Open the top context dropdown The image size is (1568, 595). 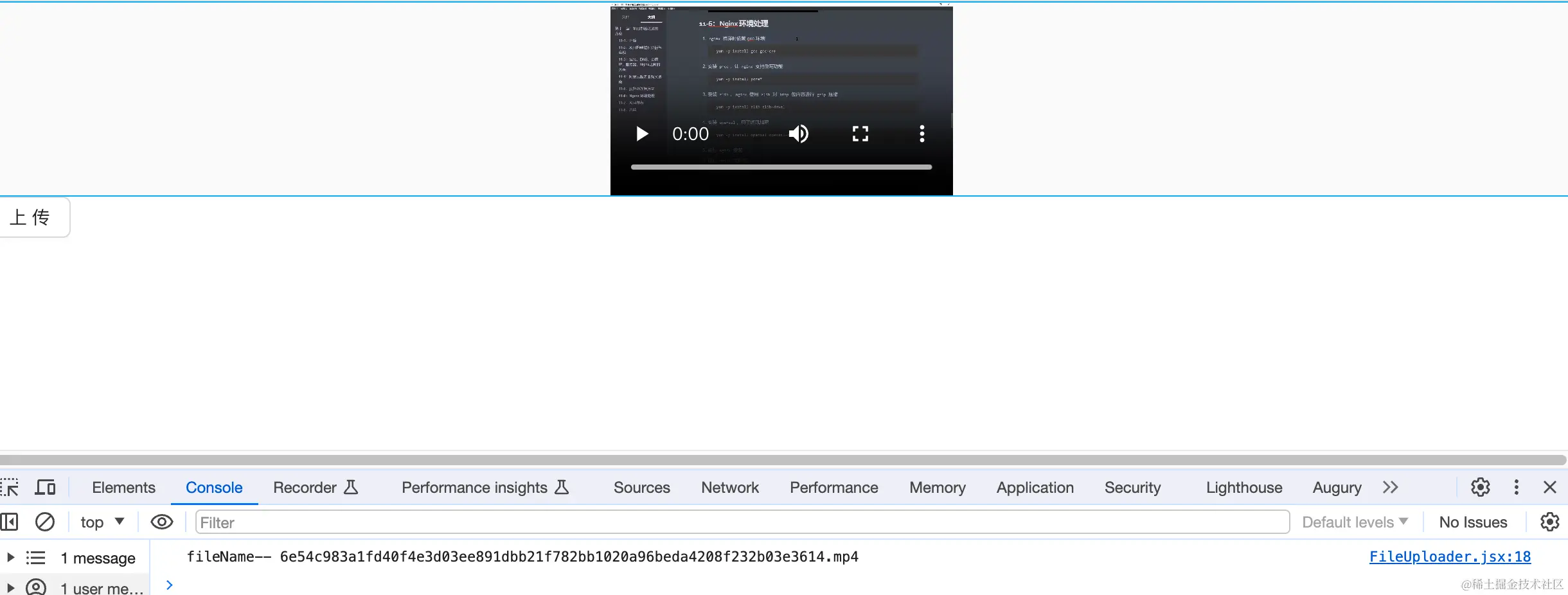pyautogui.click(x=102, y=522)
